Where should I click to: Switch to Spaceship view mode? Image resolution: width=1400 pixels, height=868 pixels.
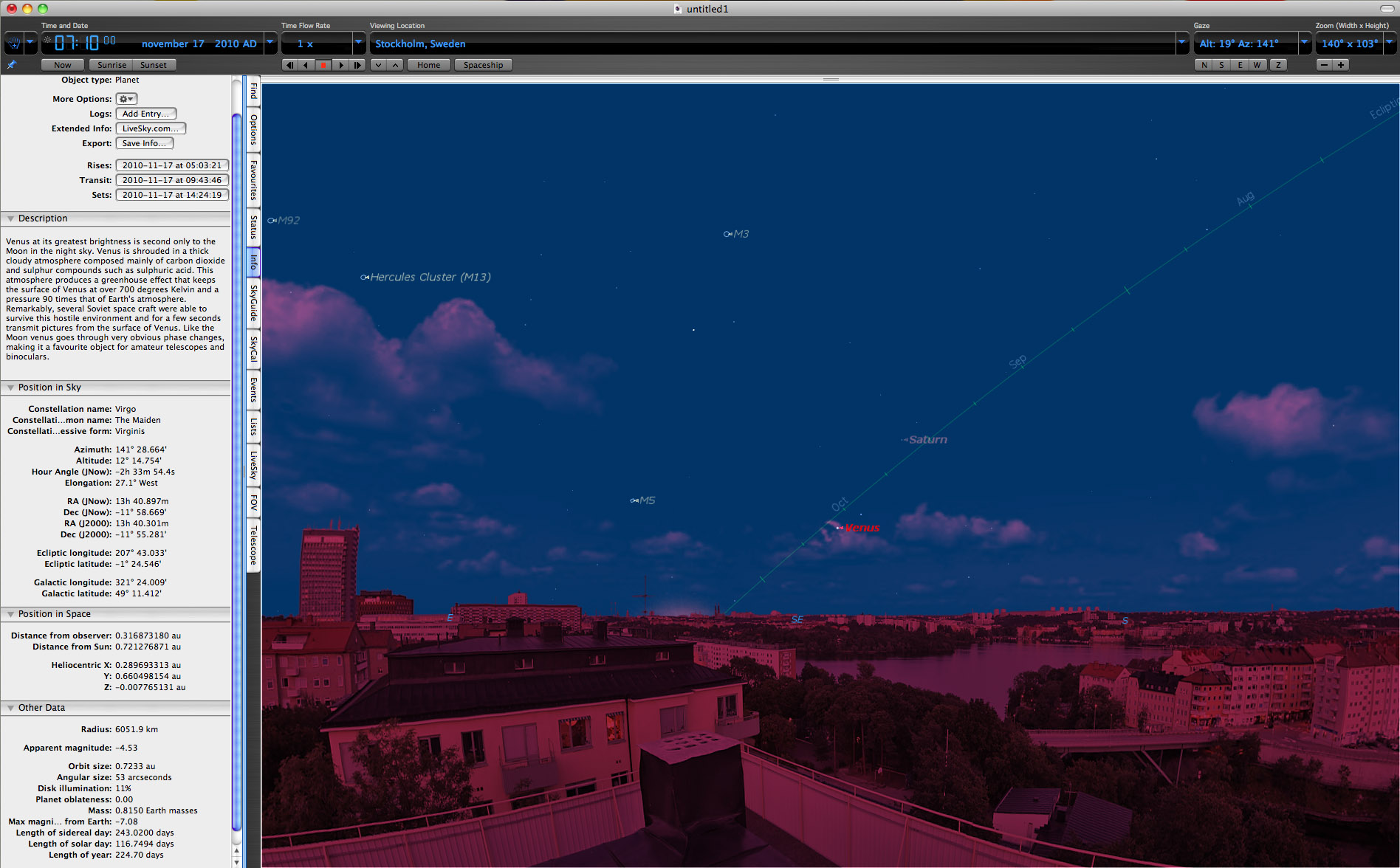[x=483, y=65]
